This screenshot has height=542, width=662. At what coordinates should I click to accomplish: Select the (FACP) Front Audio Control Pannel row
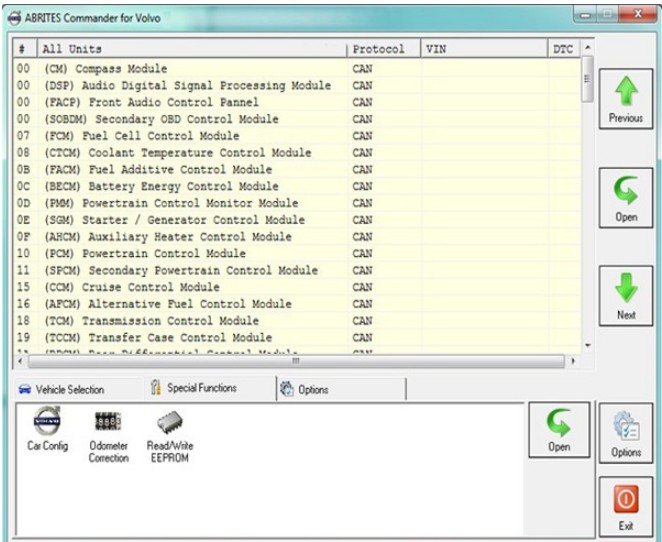point(297,102)
